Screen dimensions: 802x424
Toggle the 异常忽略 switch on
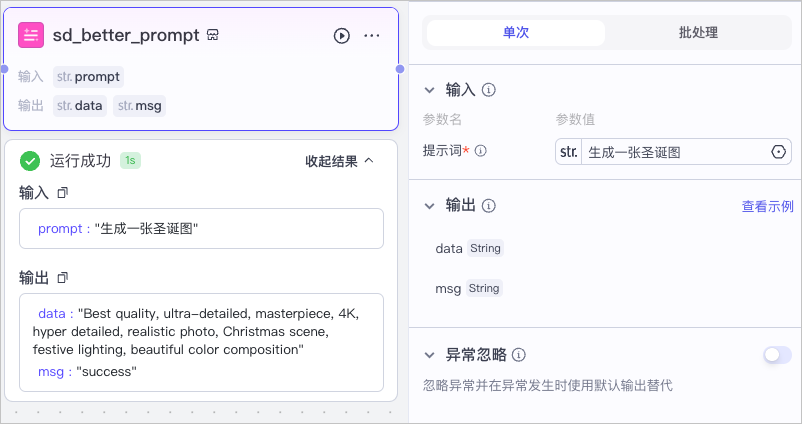(x=777, y=354)
